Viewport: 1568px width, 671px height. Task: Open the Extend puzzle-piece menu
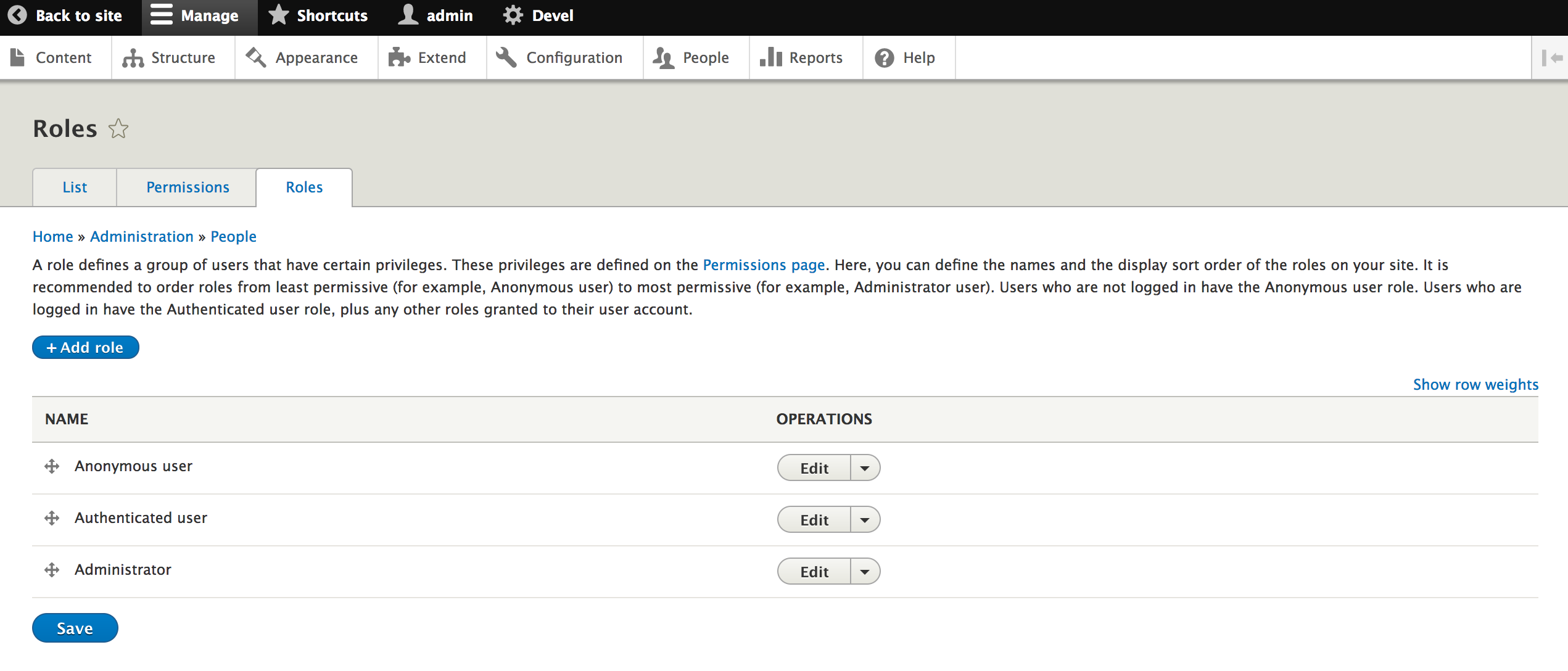(427, 58)
